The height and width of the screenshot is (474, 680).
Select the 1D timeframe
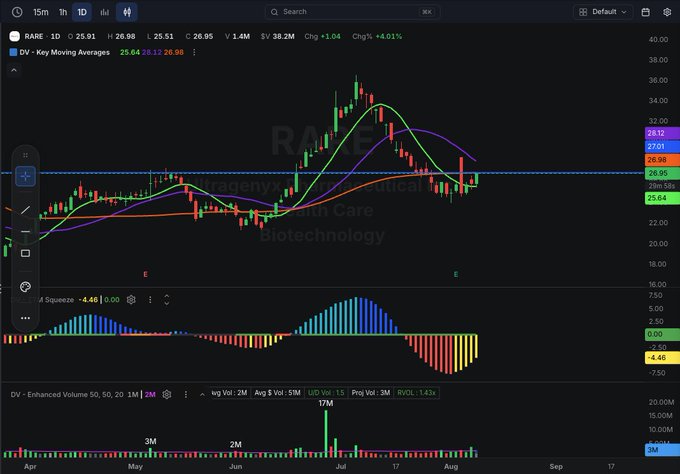point(82,12)
